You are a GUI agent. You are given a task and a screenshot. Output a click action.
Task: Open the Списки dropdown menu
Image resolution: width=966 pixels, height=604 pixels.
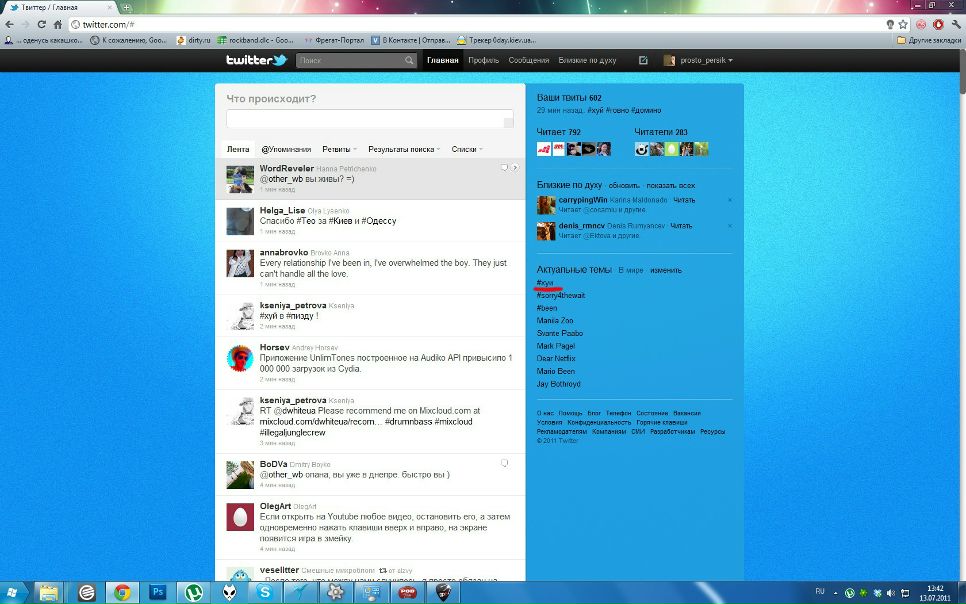click(x=466, y=149)
